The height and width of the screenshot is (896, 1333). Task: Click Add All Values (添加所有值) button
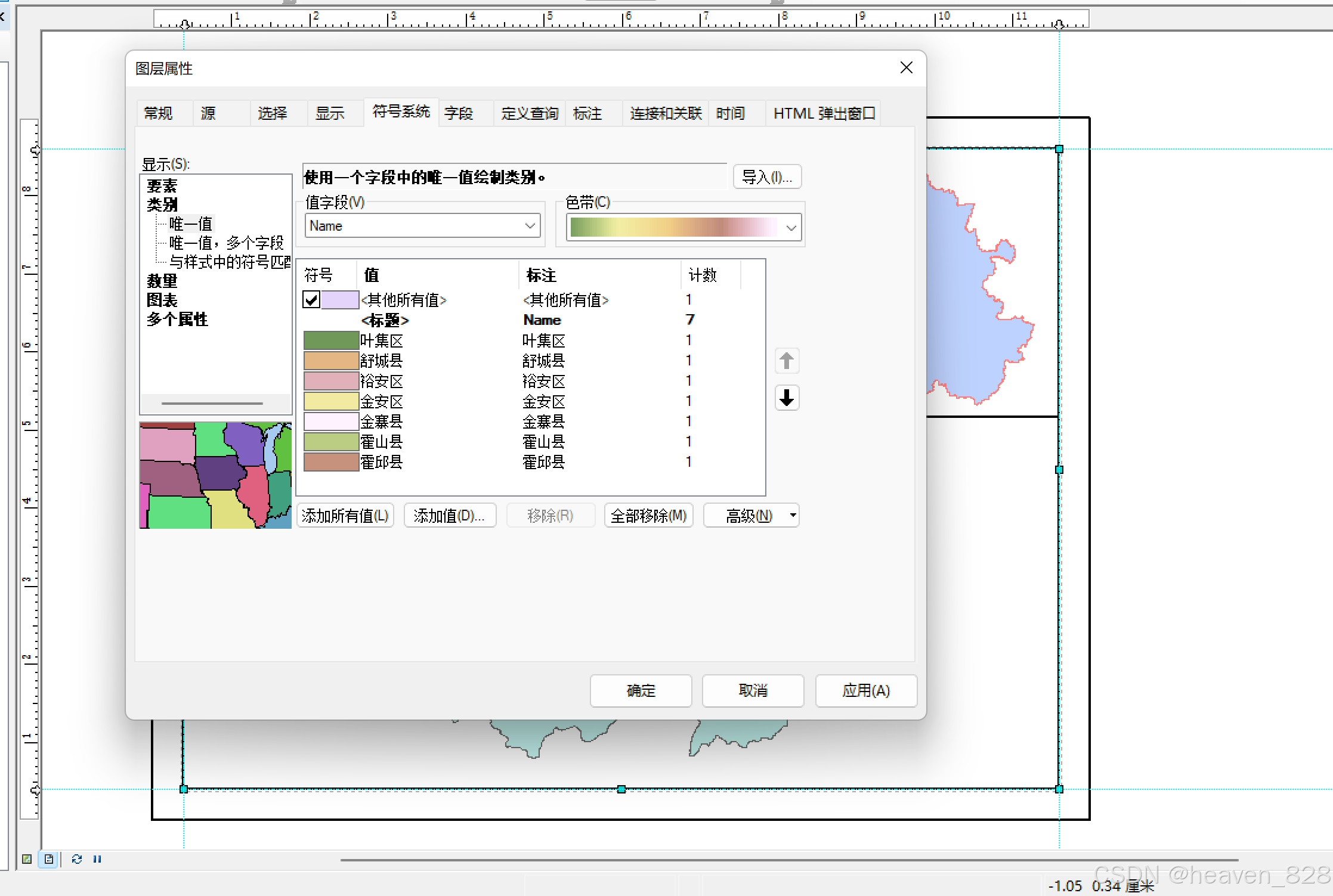345,515
